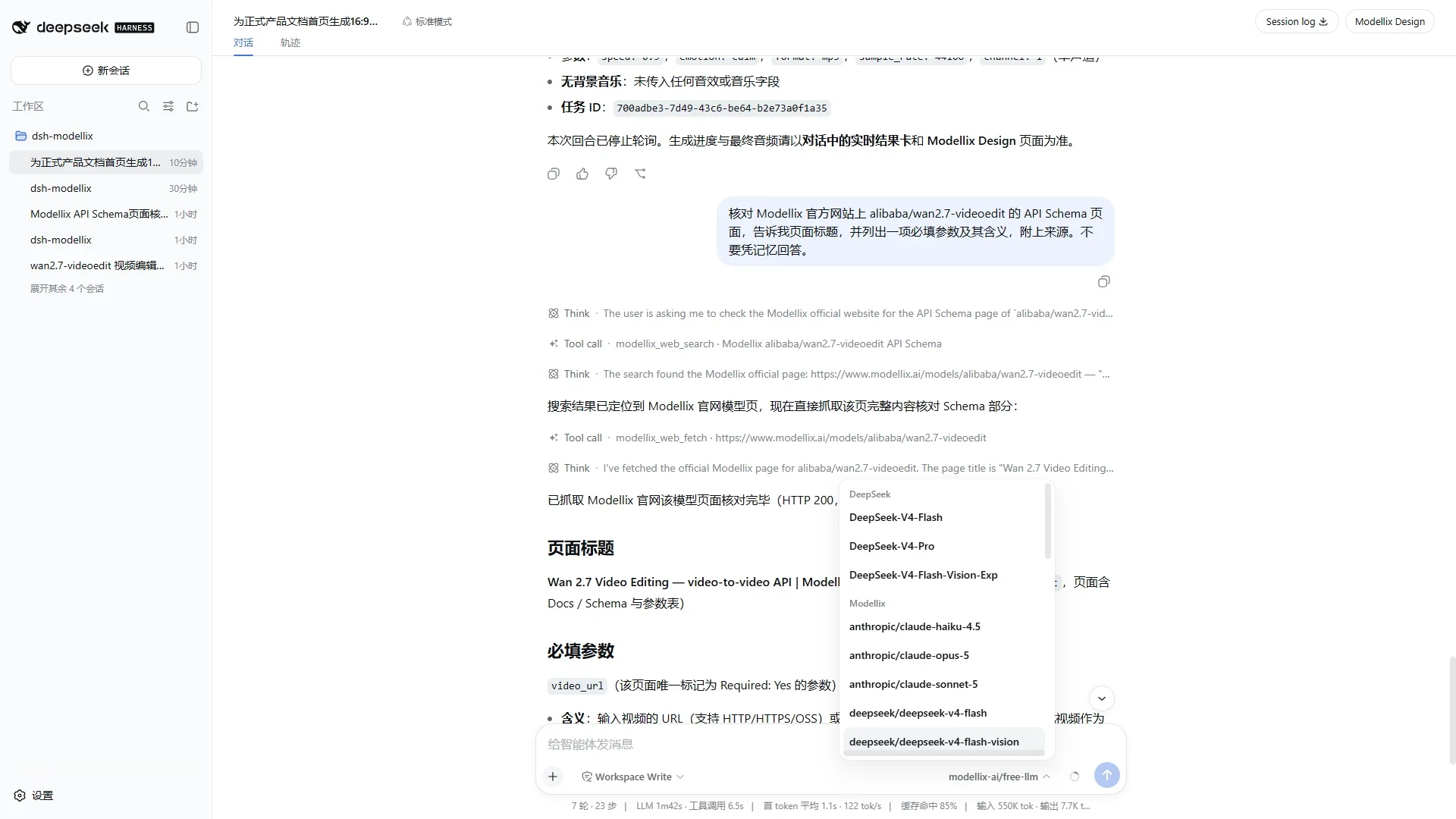Open the 30分钟 dsh-modellix conversation
The height and width of the screenshot is (819, 1456).
click(106, 188)
